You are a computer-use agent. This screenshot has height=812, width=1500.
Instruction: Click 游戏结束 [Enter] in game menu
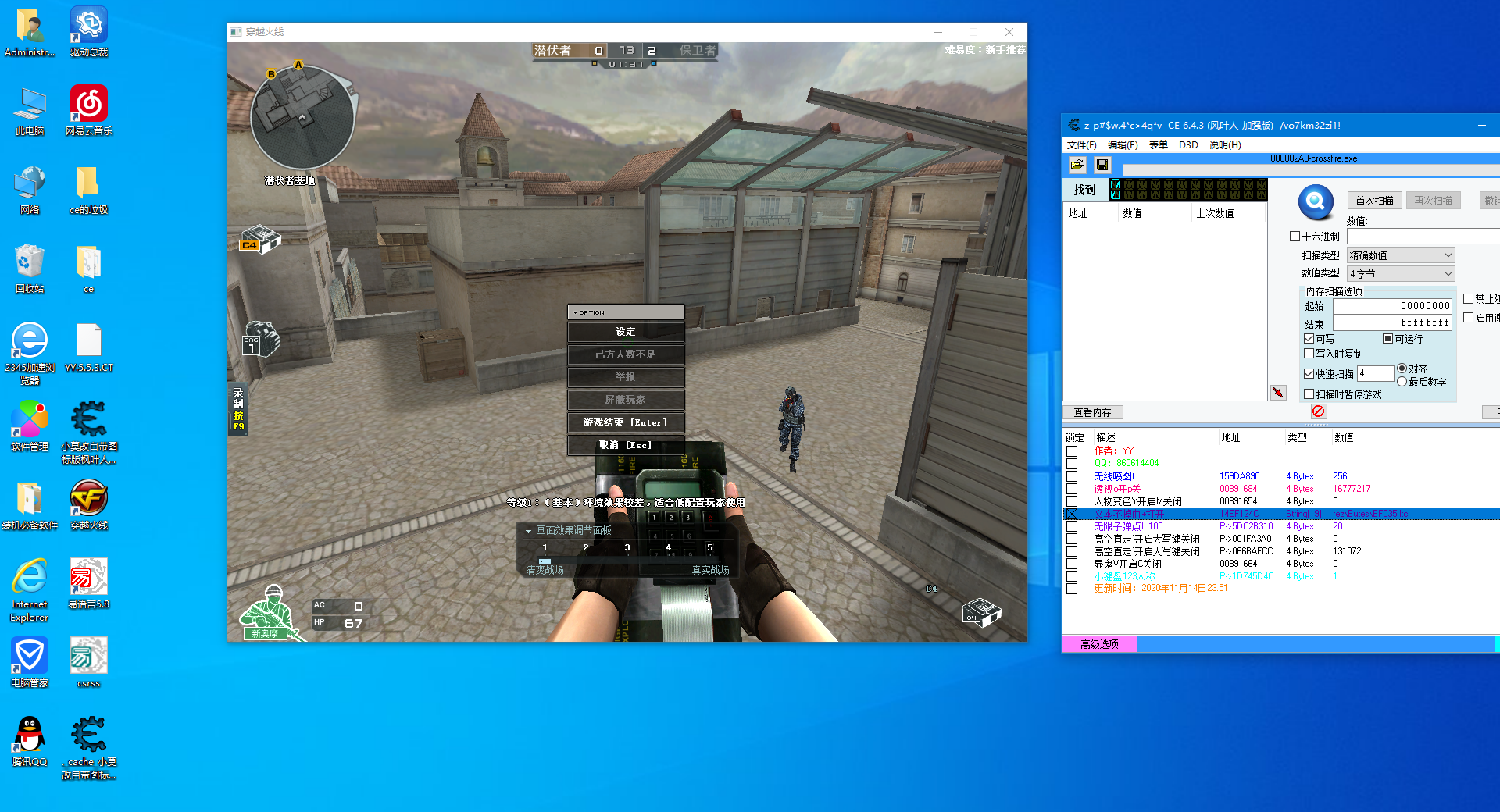click(x=626, y=422)
